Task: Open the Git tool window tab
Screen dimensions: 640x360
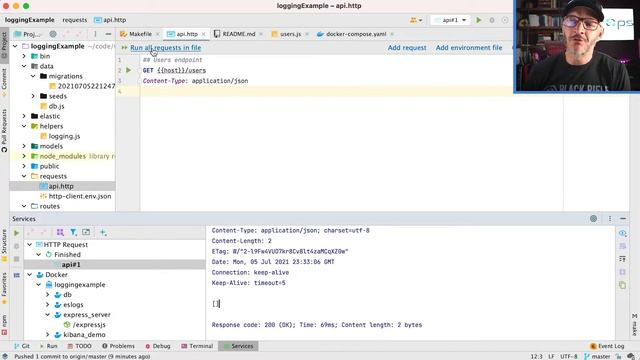Action: pyautogui.click(x=22, y=346)
